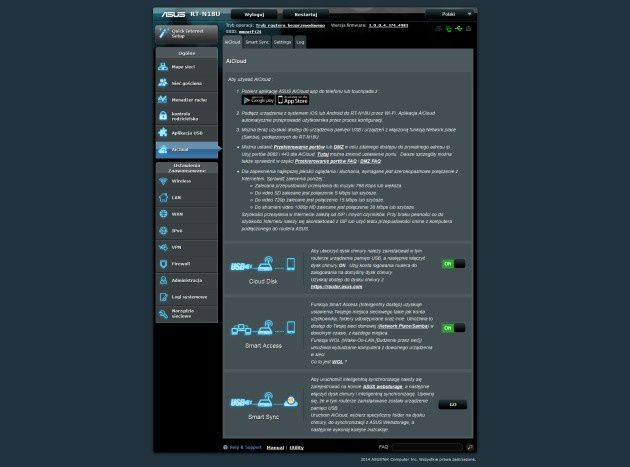
Task: Switch to the Log tab
Action: [x=300, y=42]
